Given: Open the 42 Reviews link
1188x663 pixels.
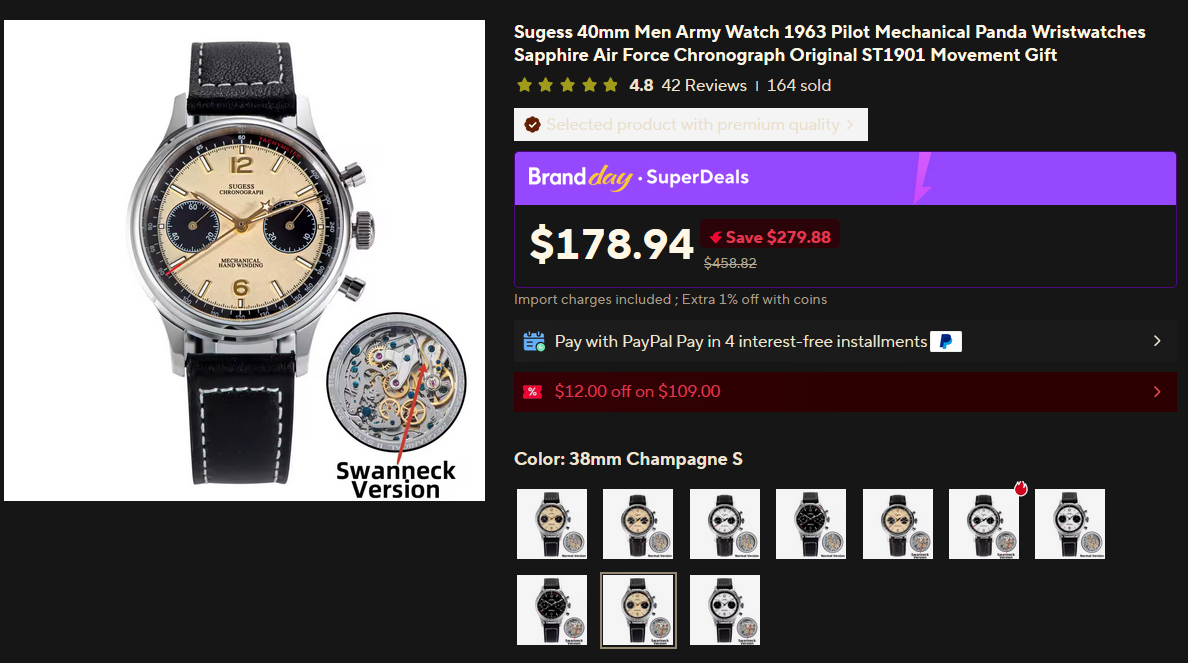Looking at the screenshot, I should pos(704,86).
